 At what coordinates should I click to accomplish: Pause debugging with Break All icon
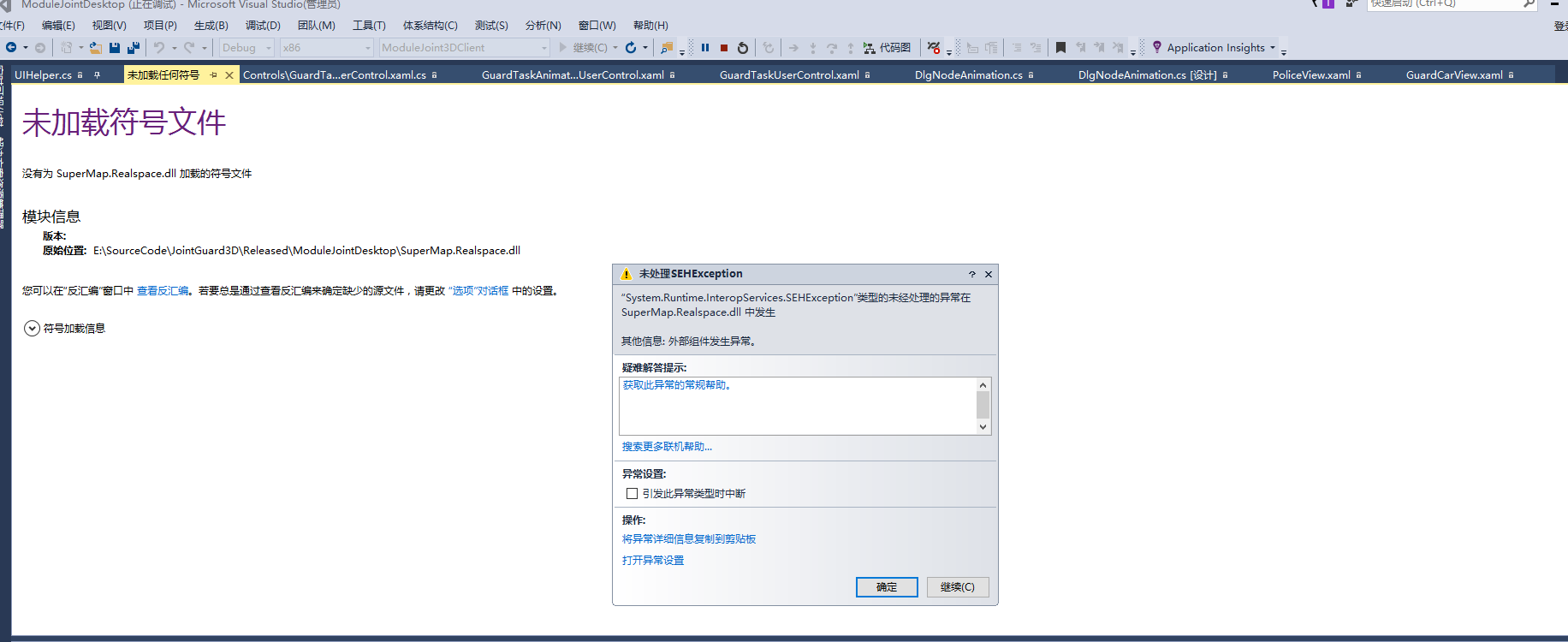705,48
